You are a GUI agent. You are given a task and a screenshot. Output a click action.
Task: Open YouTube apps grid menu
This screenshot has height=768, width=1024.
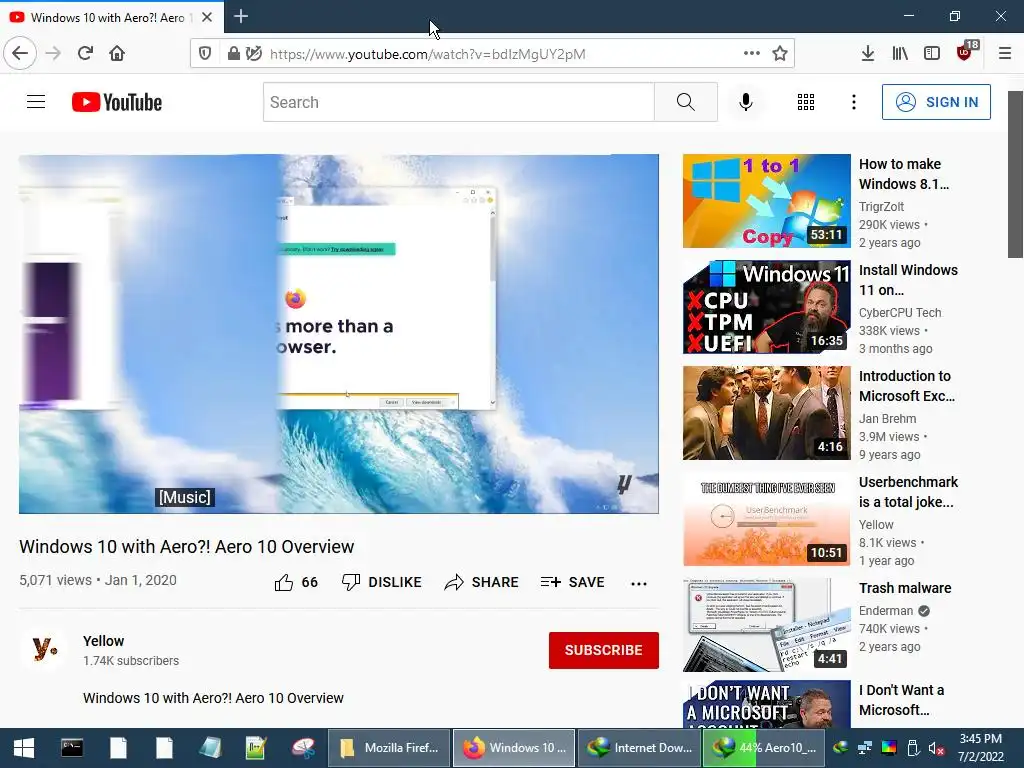pyautogui.click(x=806, y=102)
